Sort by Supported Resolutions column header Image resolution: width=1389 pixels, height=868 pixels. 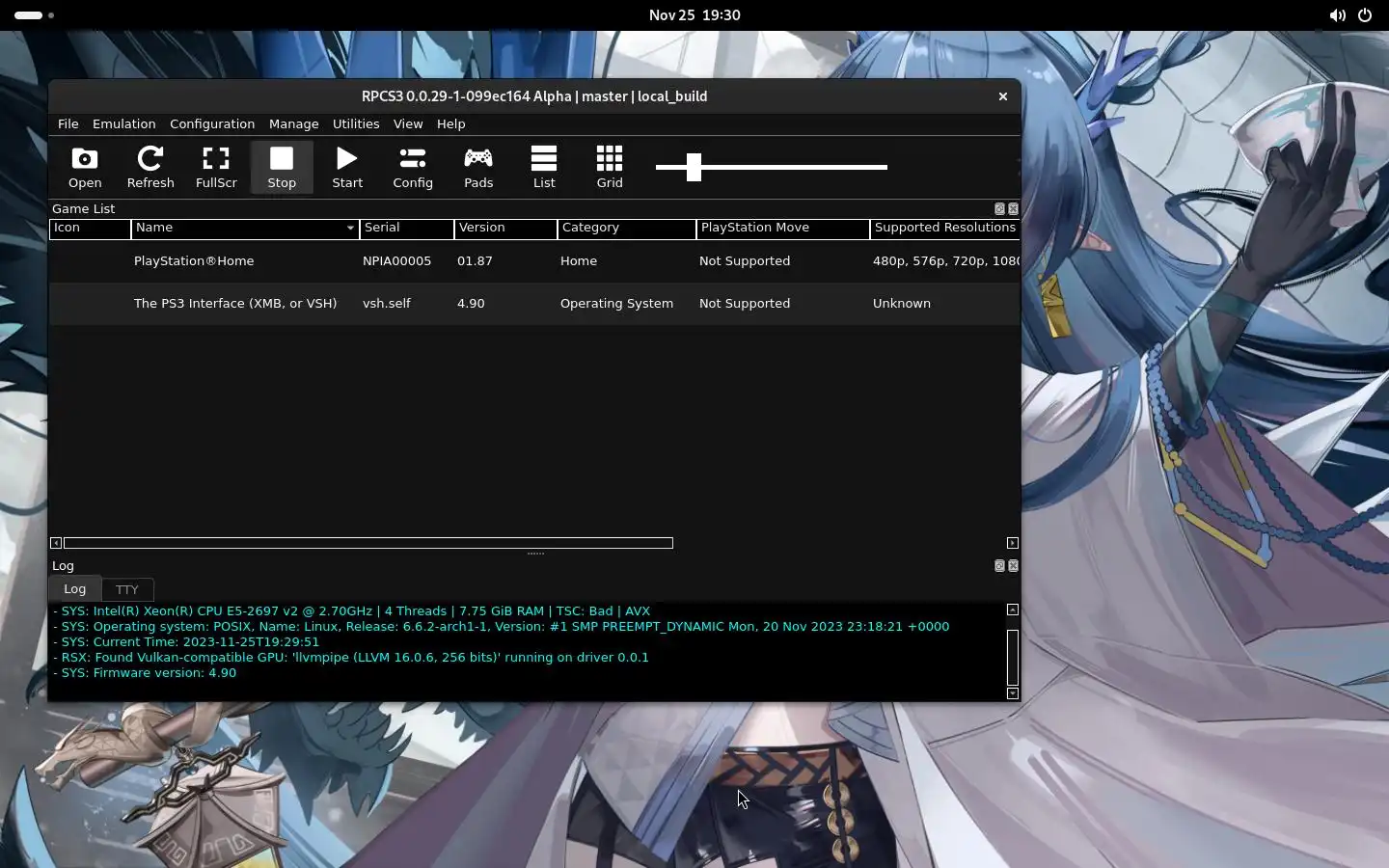point(944,229)
